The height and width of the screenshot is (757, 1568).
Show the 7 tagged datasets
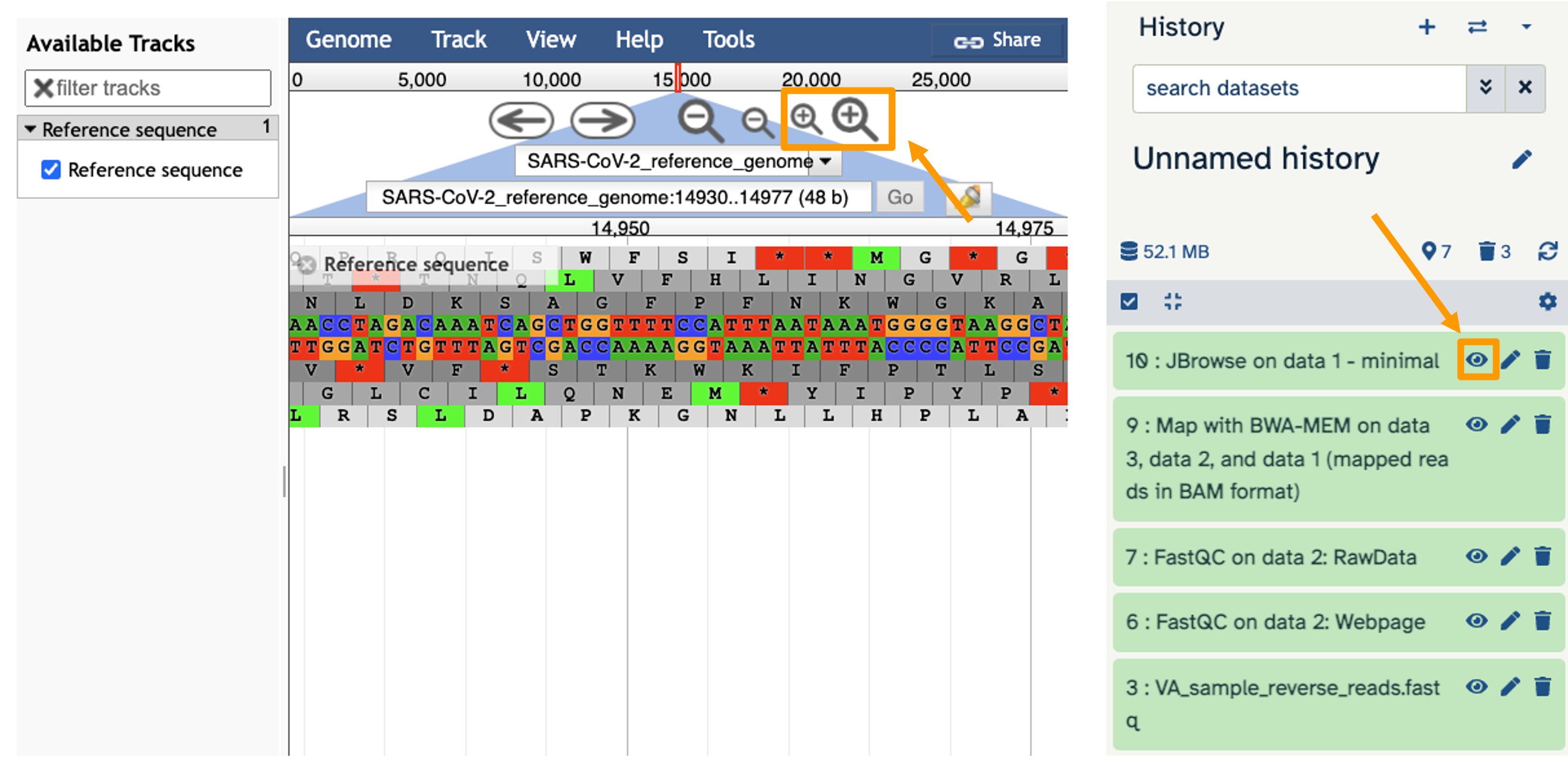point(1436,251)
